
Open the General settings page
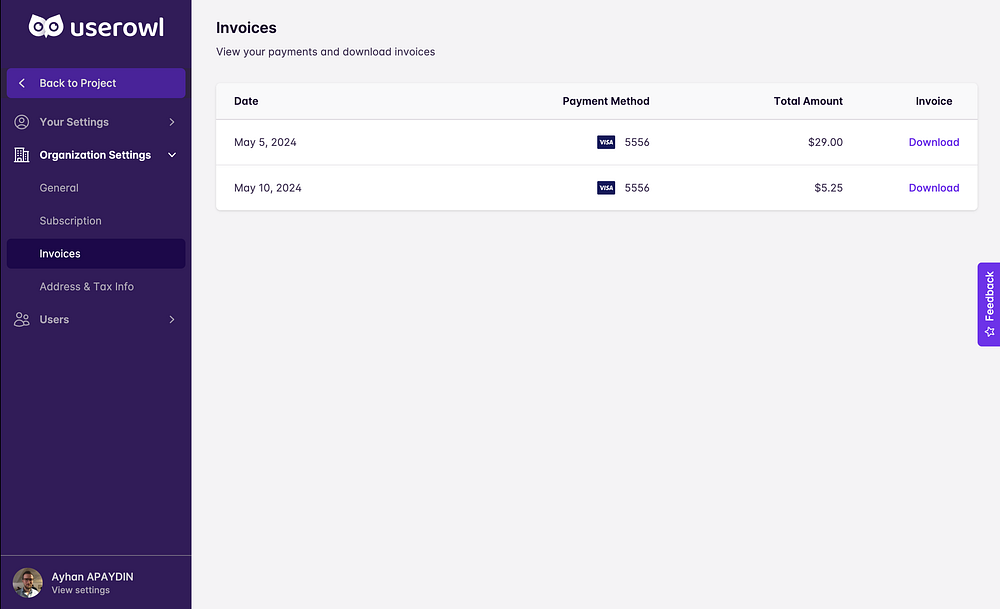point(59,188)
